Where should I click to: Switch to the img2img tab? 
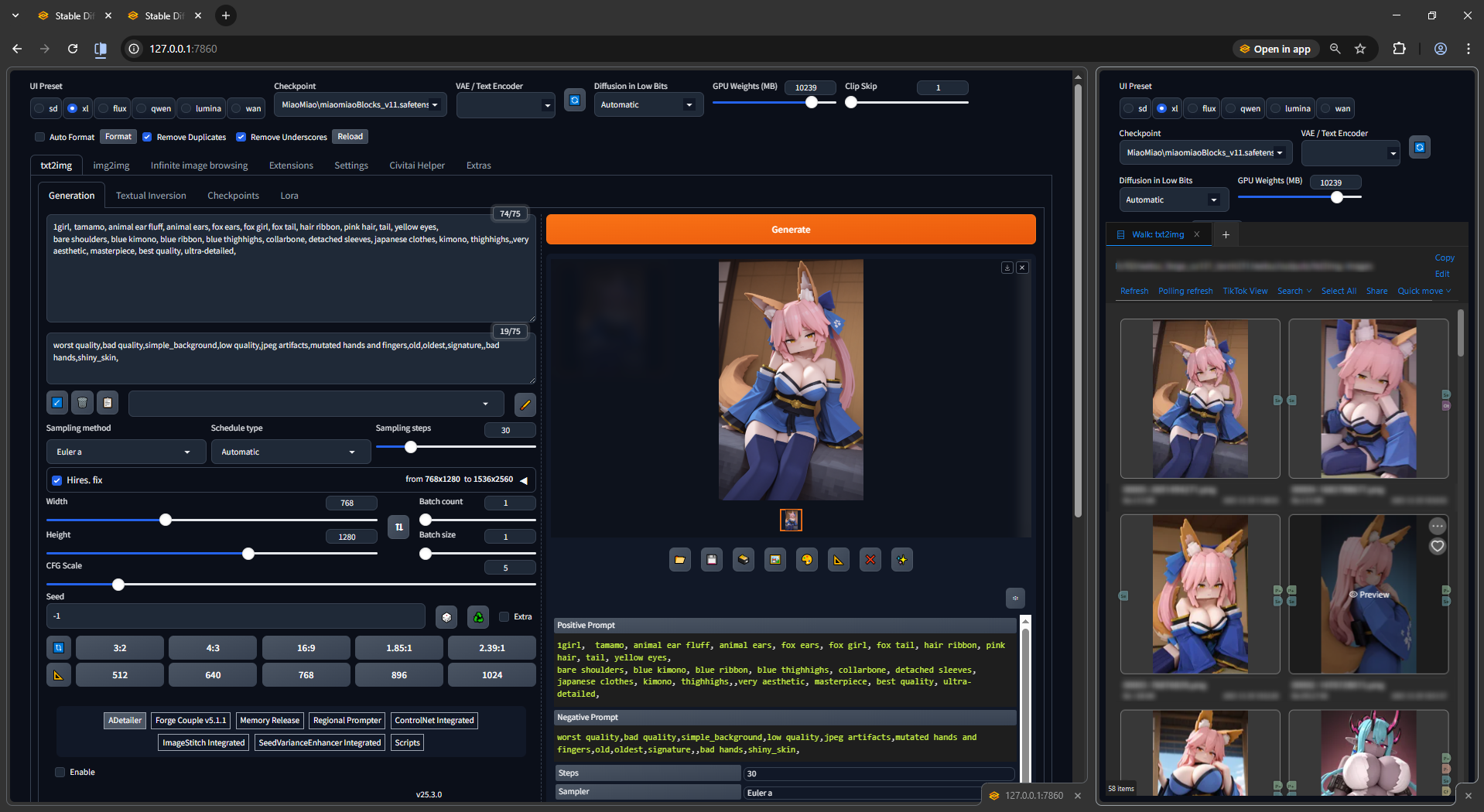tap(111, 165)
